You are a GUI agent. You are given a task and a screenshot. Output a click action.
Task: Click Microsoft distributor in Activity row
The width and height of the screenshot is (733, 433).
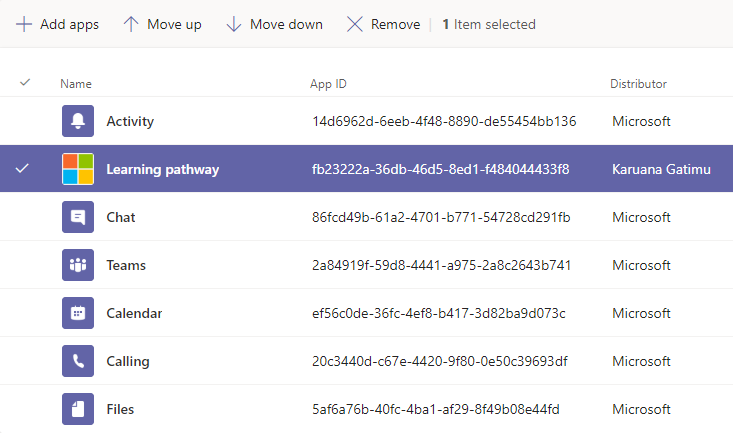click(x=641, y=121)
